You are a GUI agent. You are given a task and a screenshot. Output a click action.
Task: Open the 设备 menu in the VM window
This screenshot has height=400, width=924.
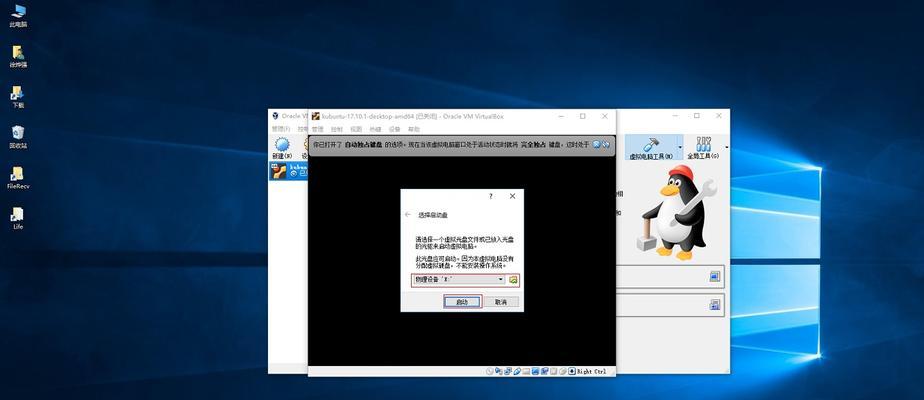(x=394, y=129)
